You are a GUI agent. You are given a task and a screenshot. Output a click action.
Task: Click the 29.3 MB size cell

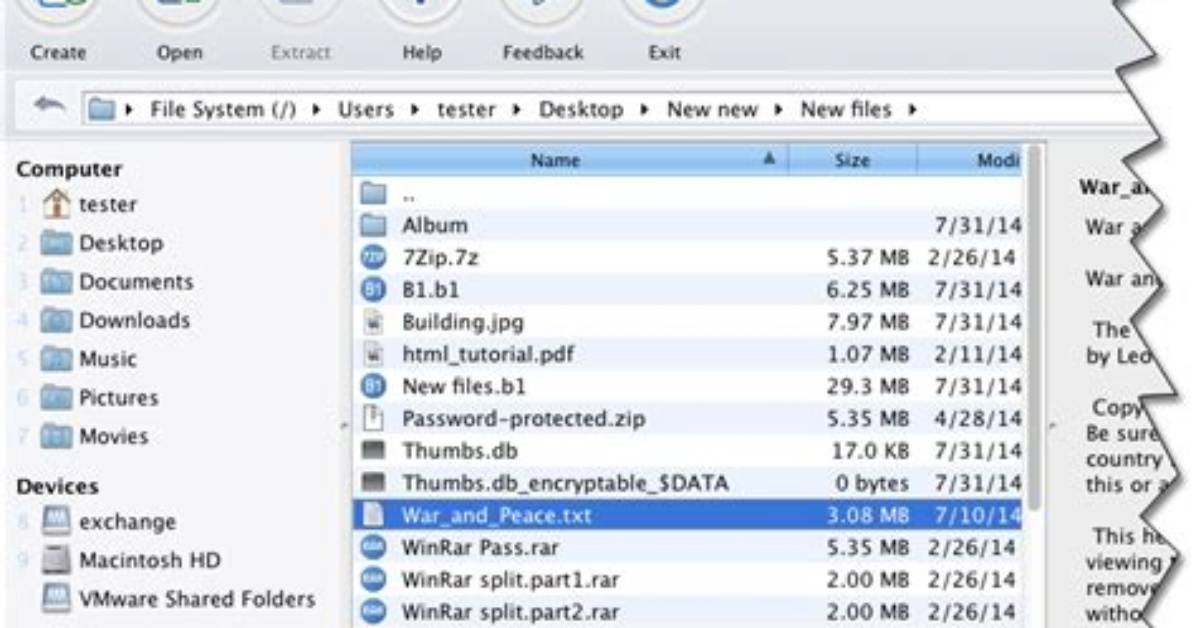click(867, 386)
